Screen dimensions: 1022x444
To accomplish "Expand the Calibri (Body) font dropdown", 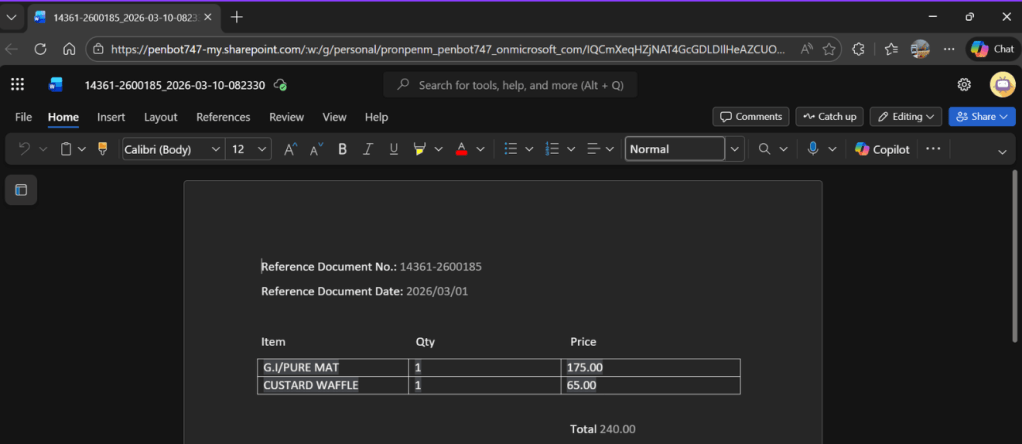I will point(216,149).
